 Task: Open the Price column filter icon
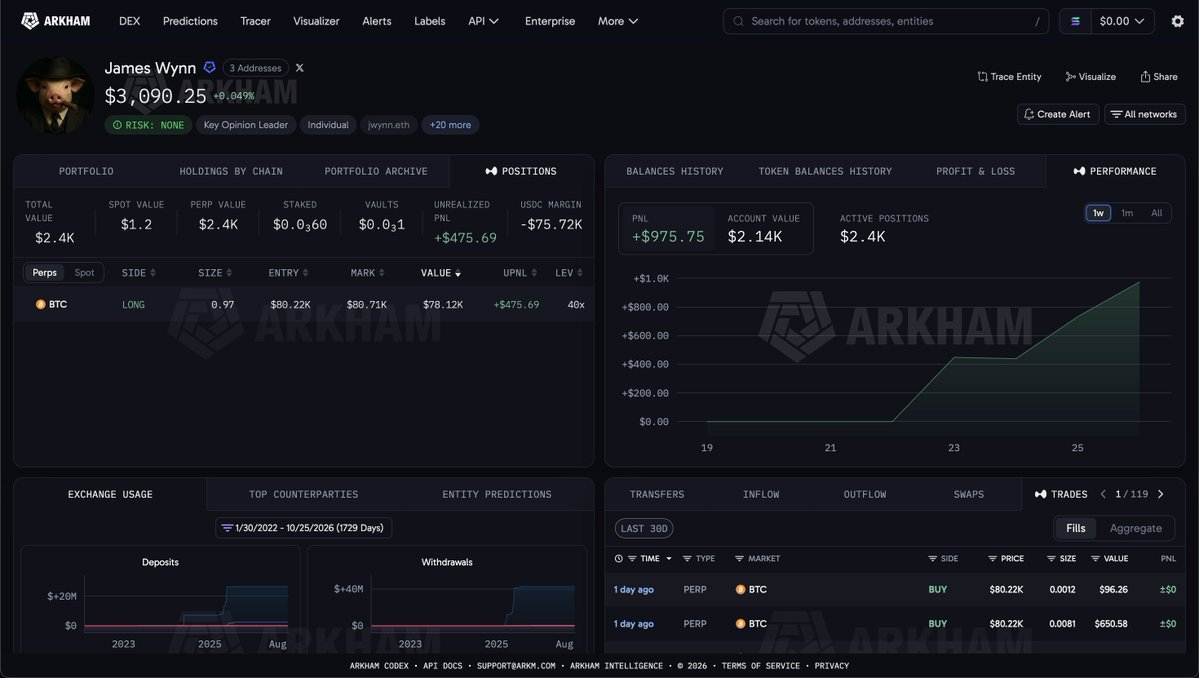993,559
